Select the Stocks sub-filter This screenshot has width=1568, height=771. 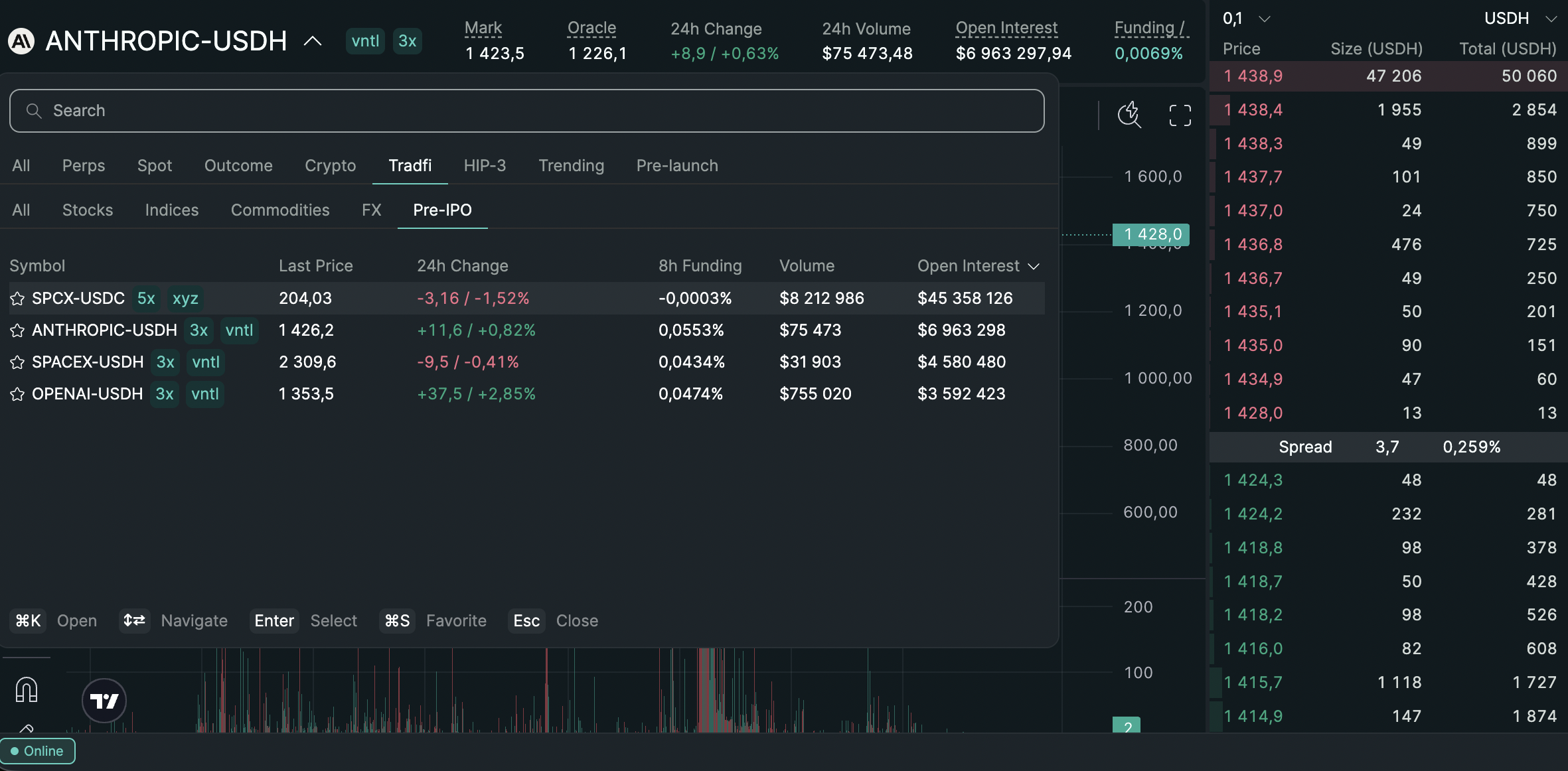tap(88, 210)
